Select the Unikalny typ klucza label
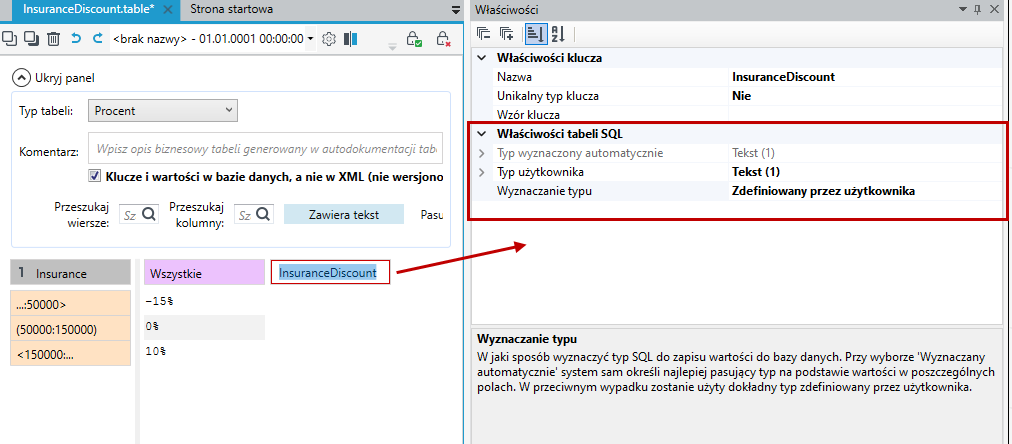 (x=548, y=96)
